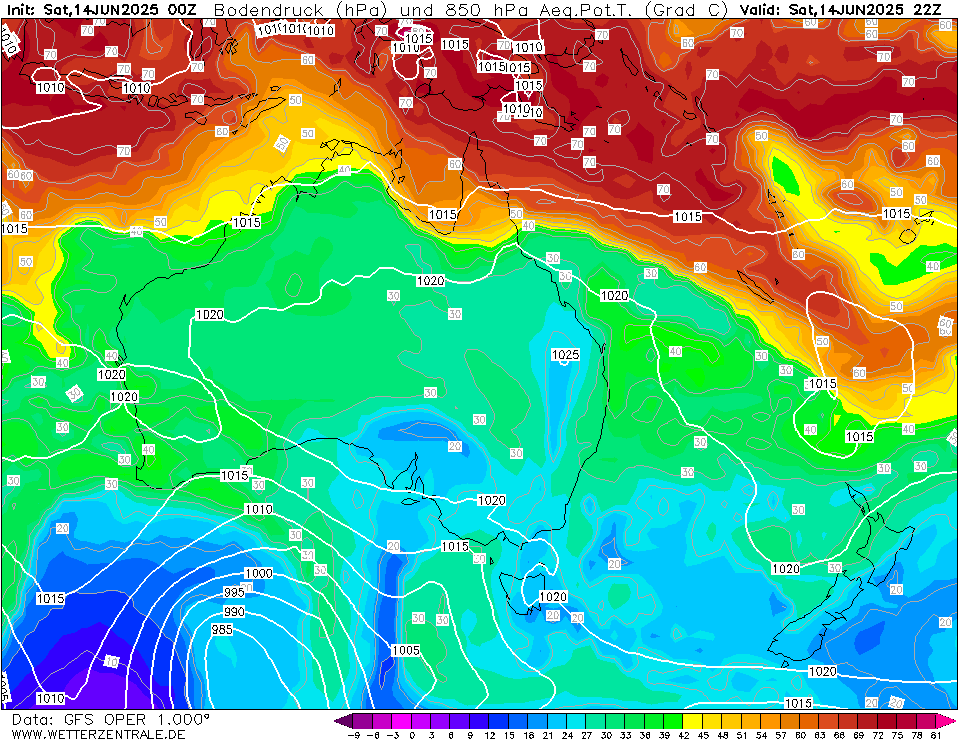959x741 pixels.
Task: Select the magenta swatch between -3 and 0
Action: 402,721
